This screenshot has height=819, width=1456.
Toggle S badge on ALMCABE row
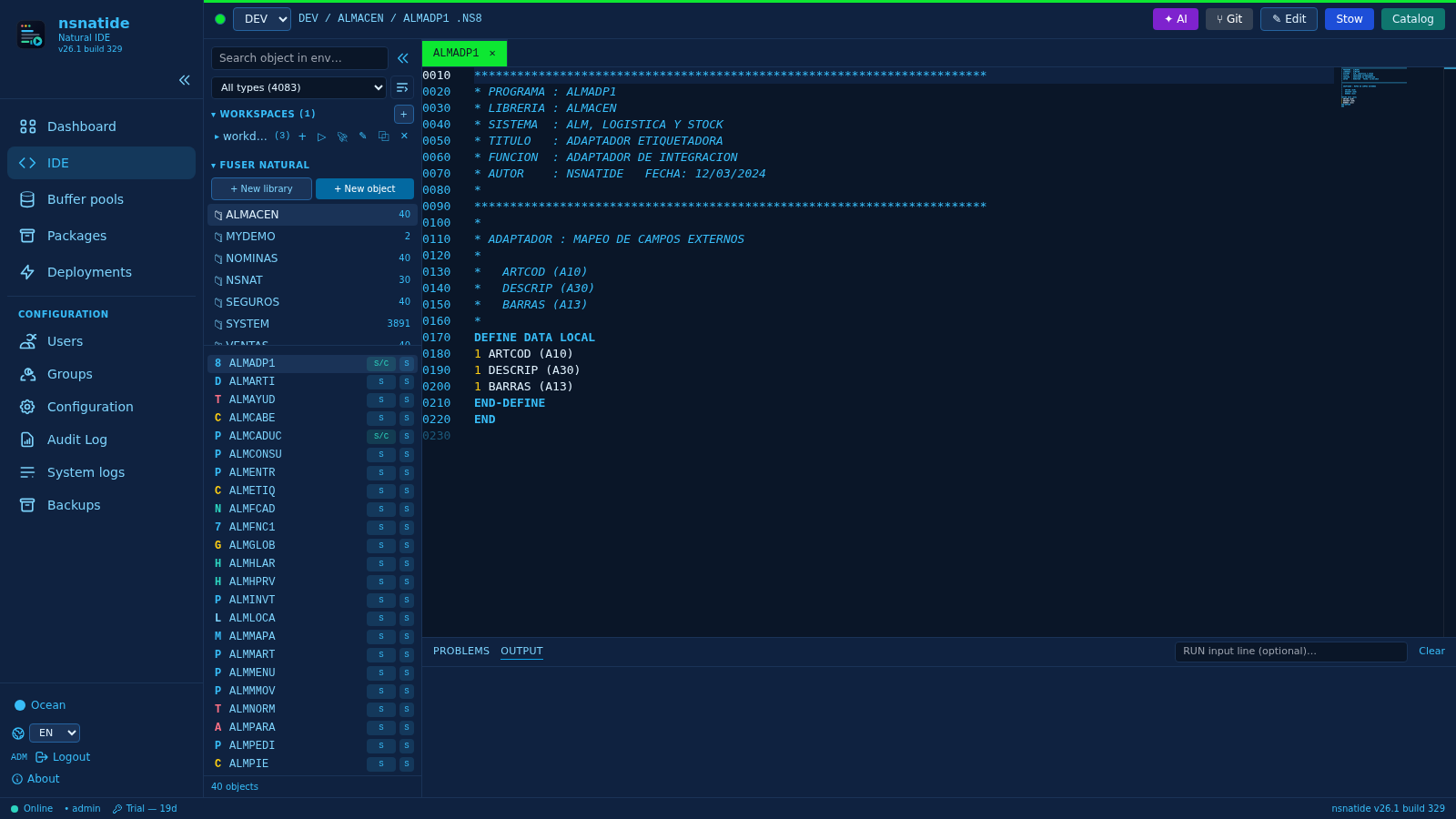(x=381, y=419)
